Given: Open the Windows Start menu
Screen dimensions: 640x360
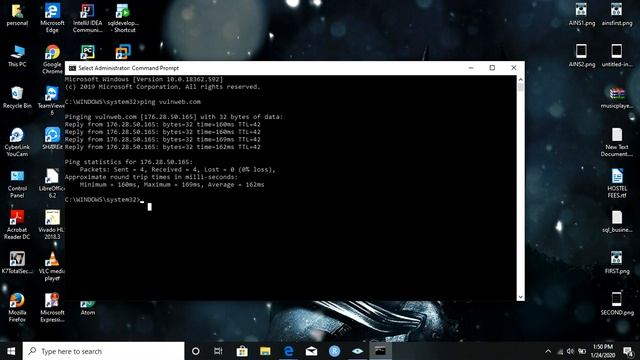Looking at the screenshot, I should 11,351.
